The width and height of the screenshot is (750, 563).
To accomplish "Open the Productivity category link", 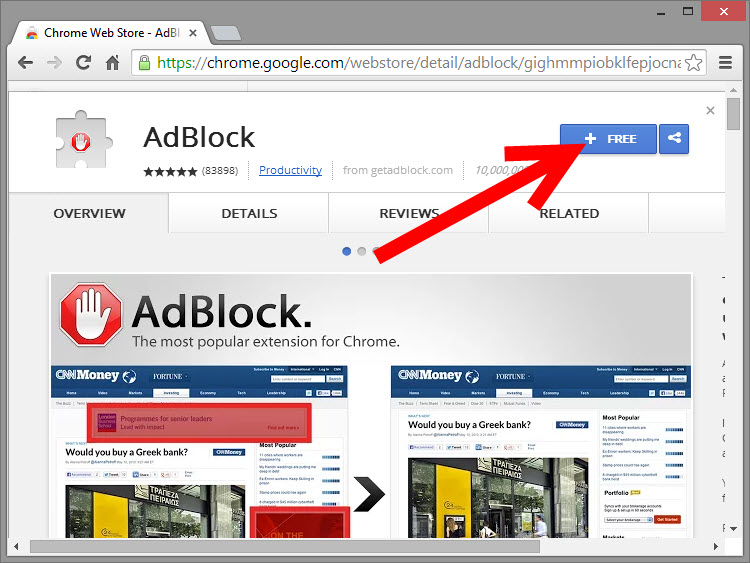I will pos(290,170).
